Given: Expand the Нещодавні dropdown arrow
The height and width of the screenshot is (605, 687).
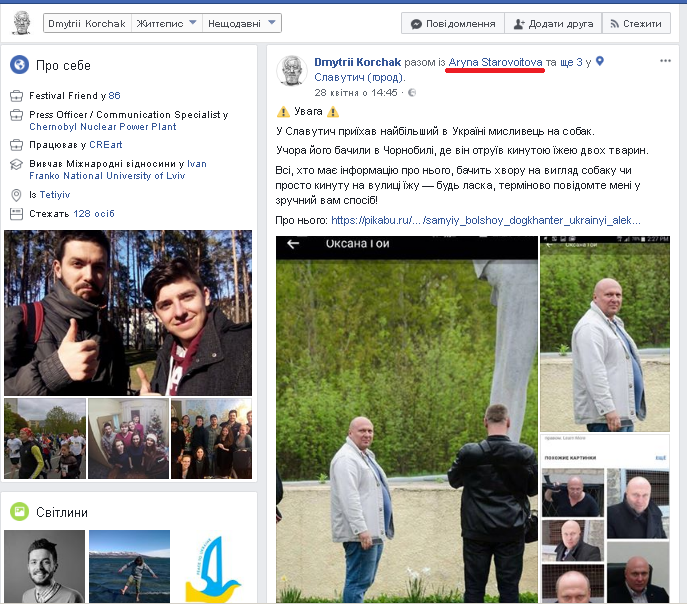Looking at the screenshot, I should click(x=272, y=22).
